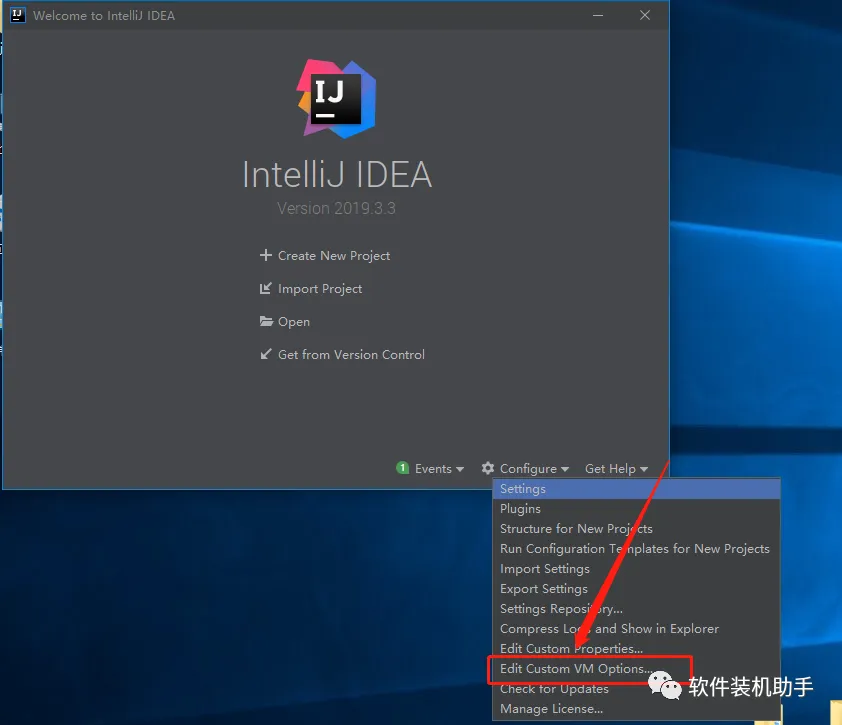Close the Welcome to IntelliJ IDEA window
The image size is (842, 725).
pos(645,15)
